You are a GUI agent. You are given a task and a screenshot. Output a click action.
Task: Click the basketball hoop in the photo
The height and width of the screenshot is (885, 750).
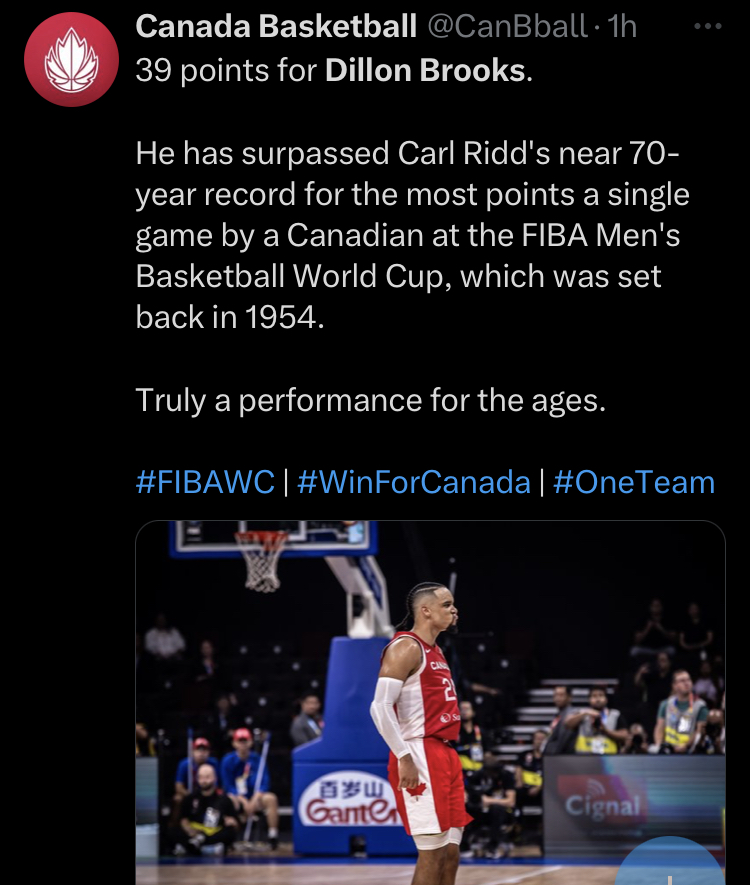[261, 560]
